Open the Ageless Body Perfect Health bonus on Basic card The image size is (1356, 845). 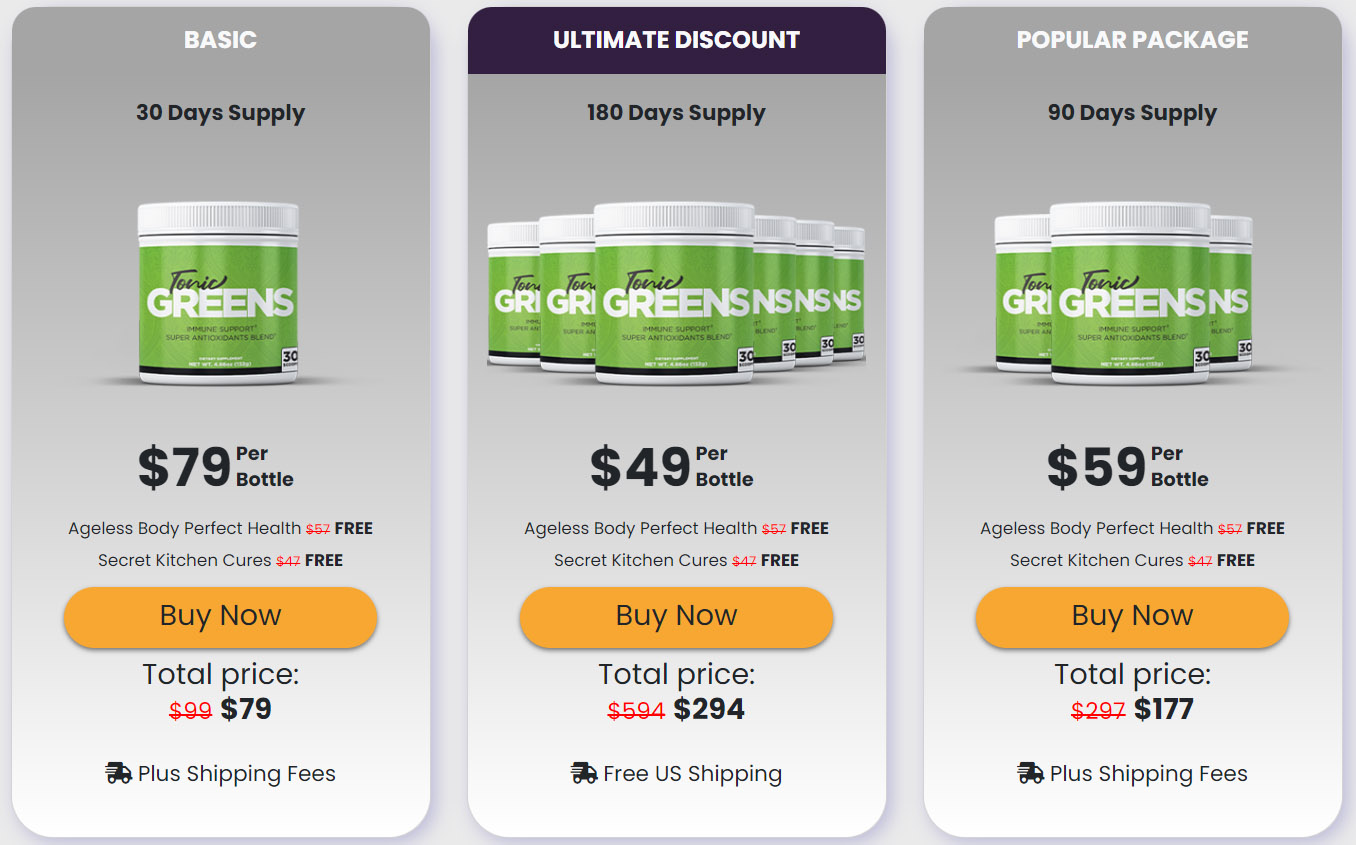pos(220,528)
